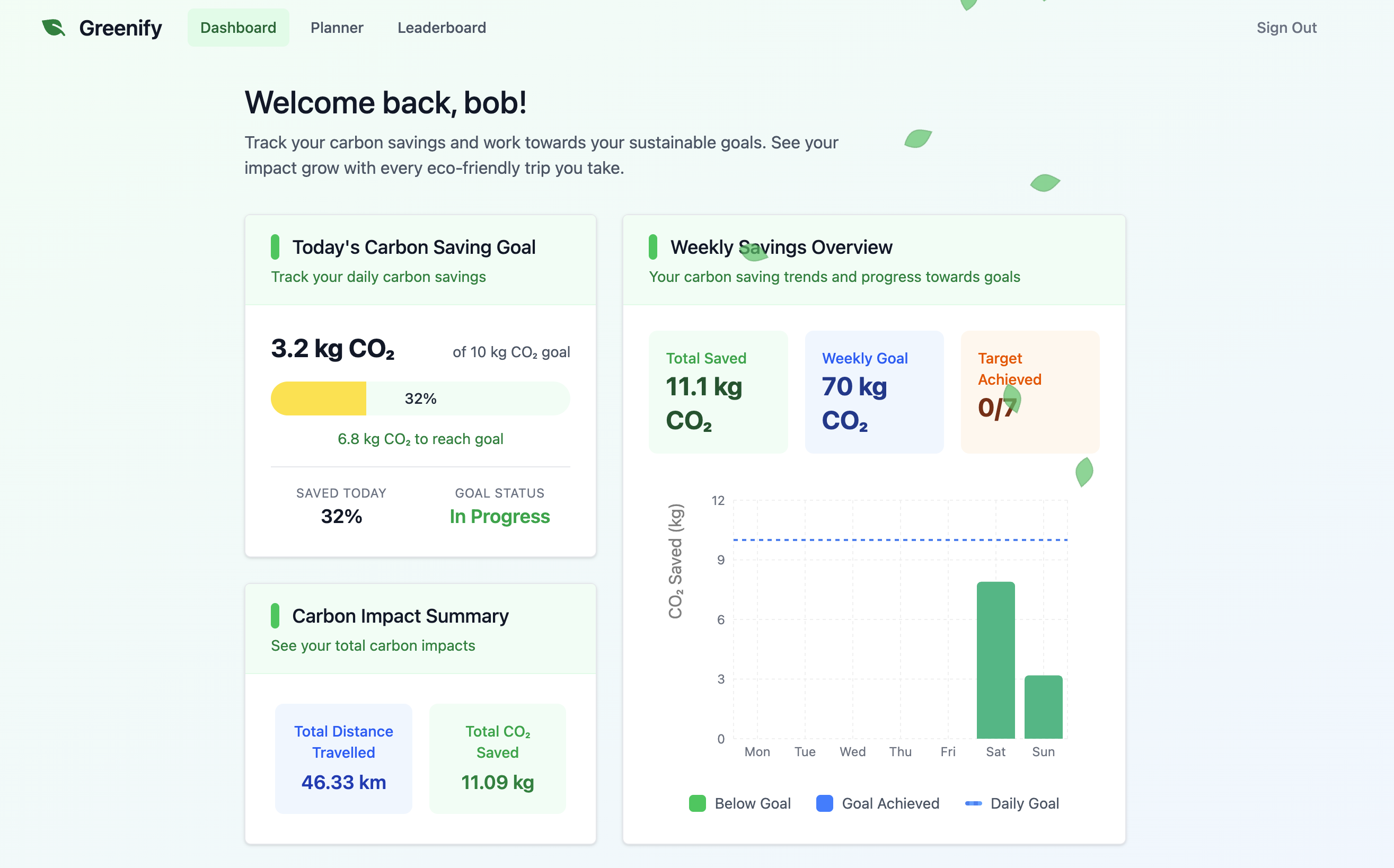Switch to the Planner tab

pyautogui.click(x=337, y=28)
